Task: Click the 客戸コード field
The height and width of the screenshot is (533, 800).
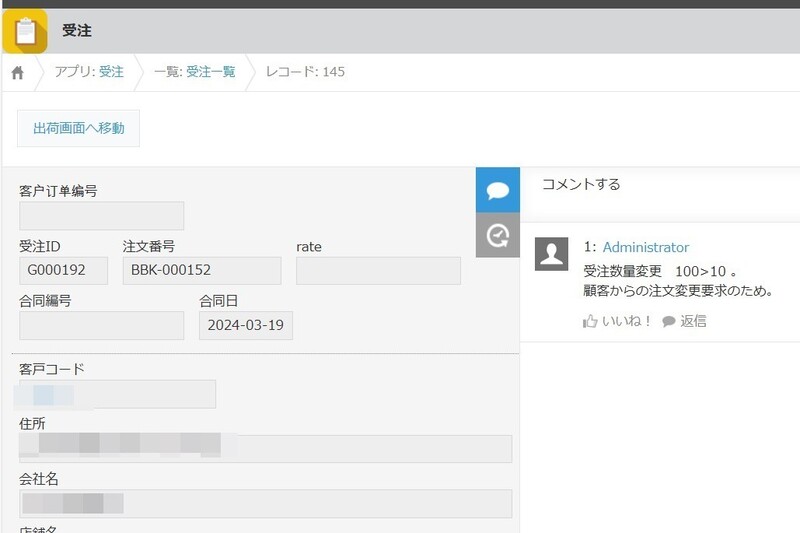Action: coord(117,394)
